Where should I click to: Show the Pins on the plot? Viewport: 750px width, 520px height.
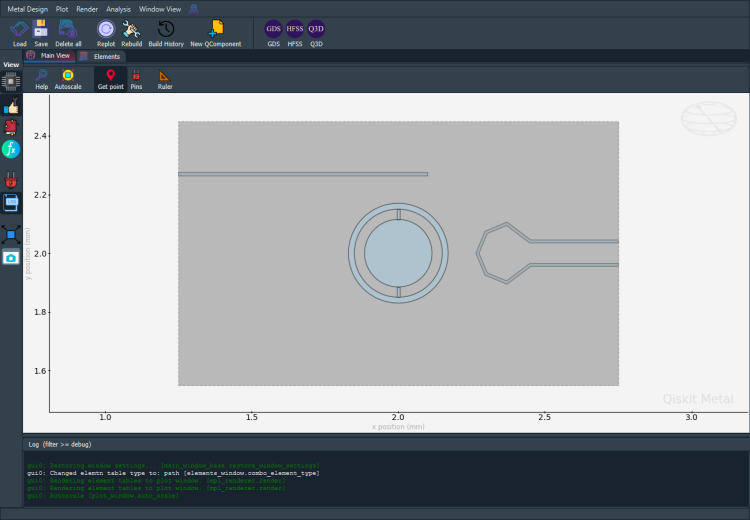tap(136, 79)
